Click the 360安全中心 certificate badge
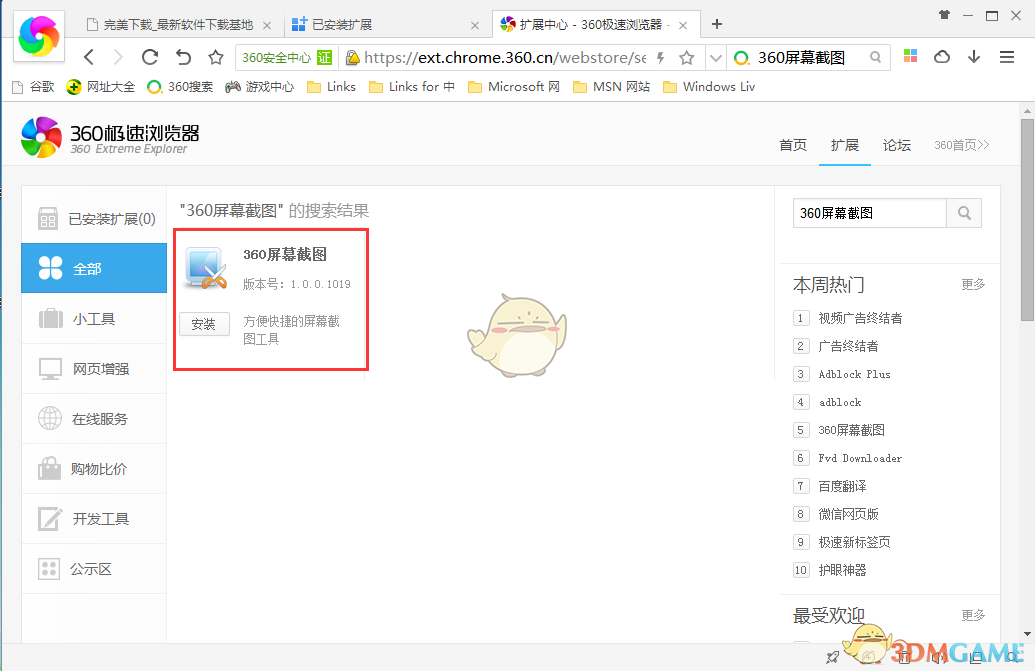This screenshot has width=1035, height=671. (286, 57)
